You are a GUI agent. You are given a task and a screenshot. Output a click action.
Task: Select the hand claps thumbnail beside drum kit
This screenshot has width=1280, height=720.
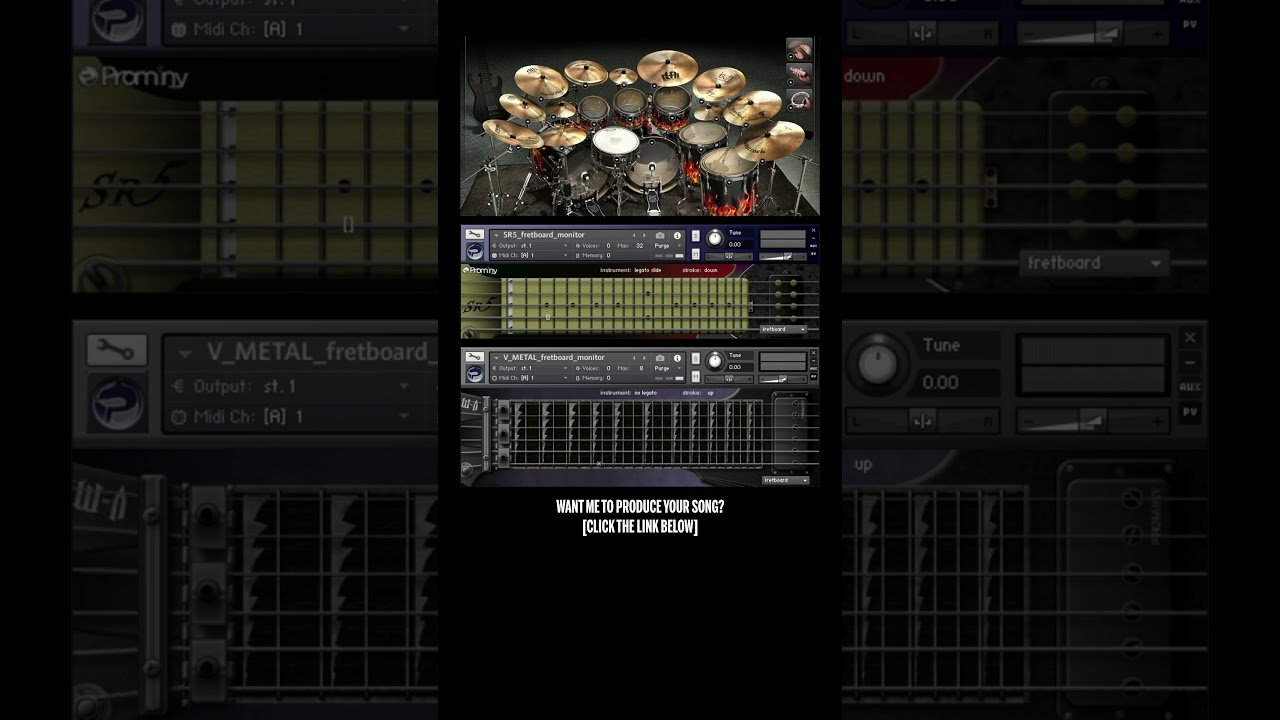click(799, 49)
